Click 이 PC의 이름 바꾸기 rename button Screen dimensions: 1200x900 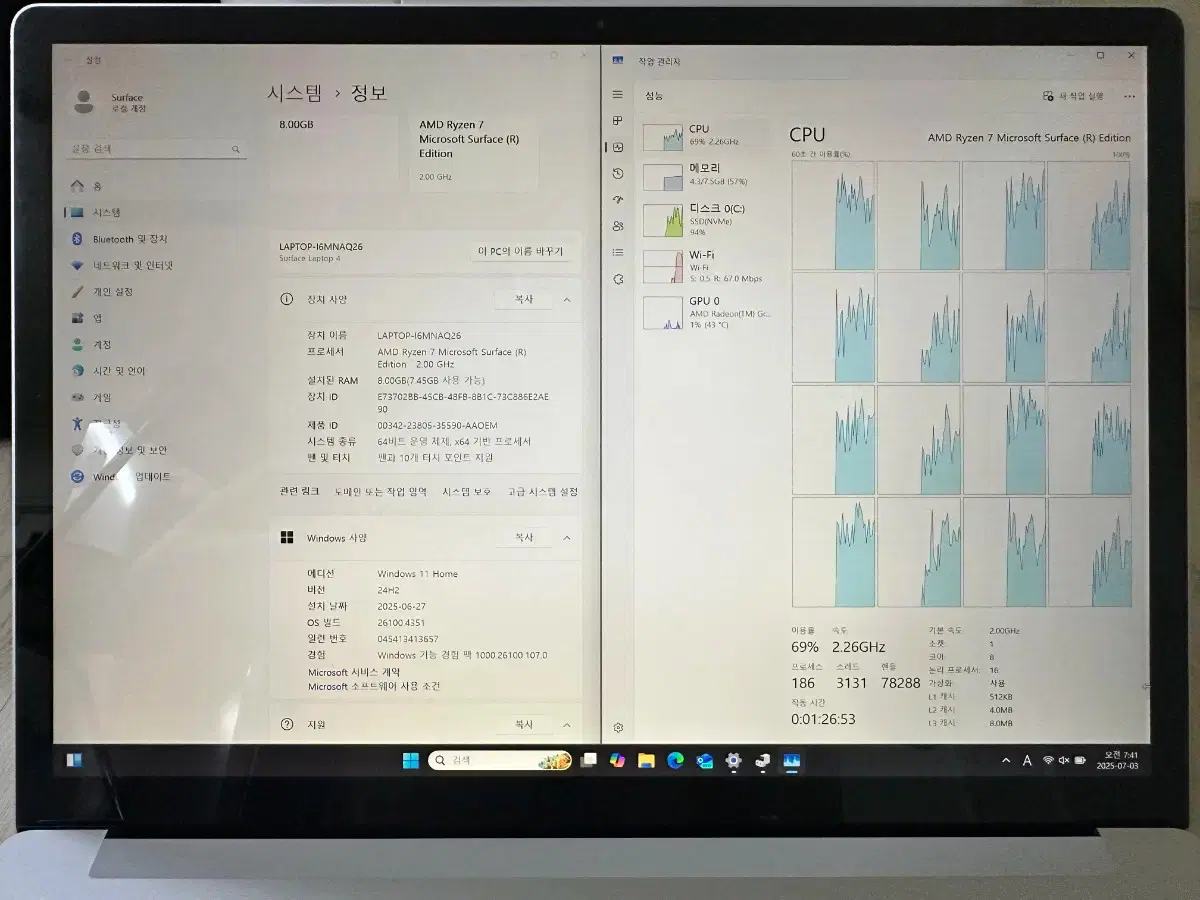click(x=520, y=252)
